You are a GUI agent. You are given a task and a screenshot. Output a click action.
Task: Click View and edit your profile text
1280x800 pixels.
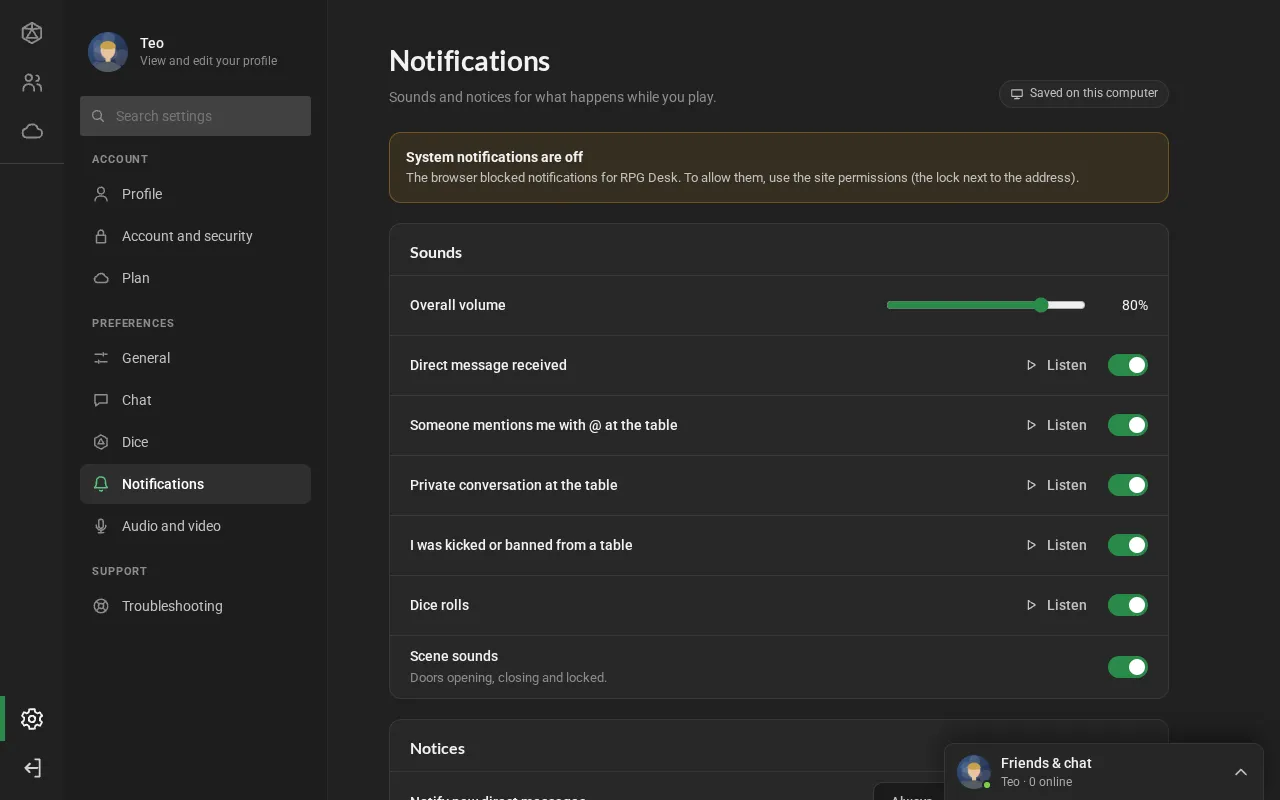[x=208, y=61]
